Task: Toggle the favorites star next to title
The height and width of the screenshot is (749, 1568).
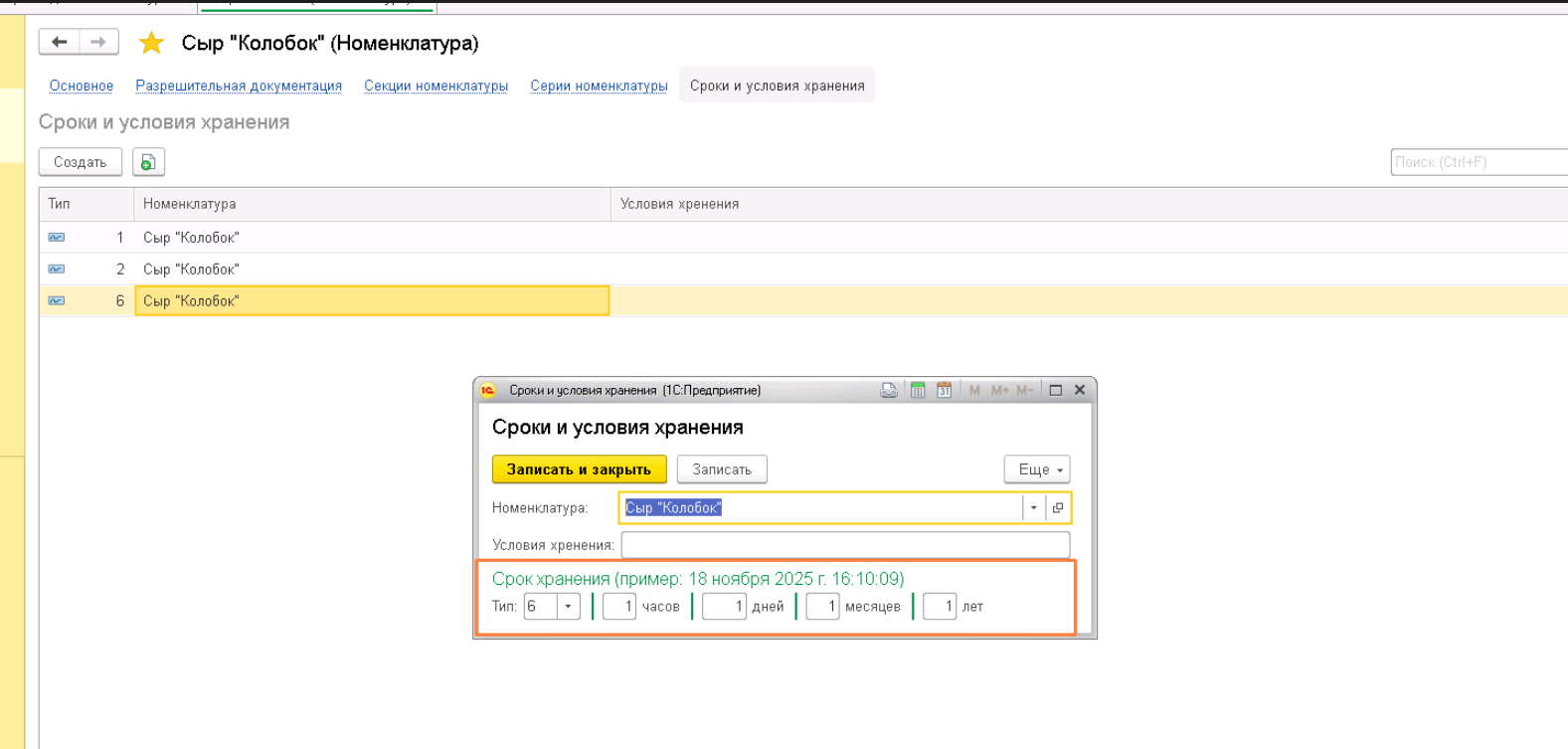Action: [x=151, y=43]
